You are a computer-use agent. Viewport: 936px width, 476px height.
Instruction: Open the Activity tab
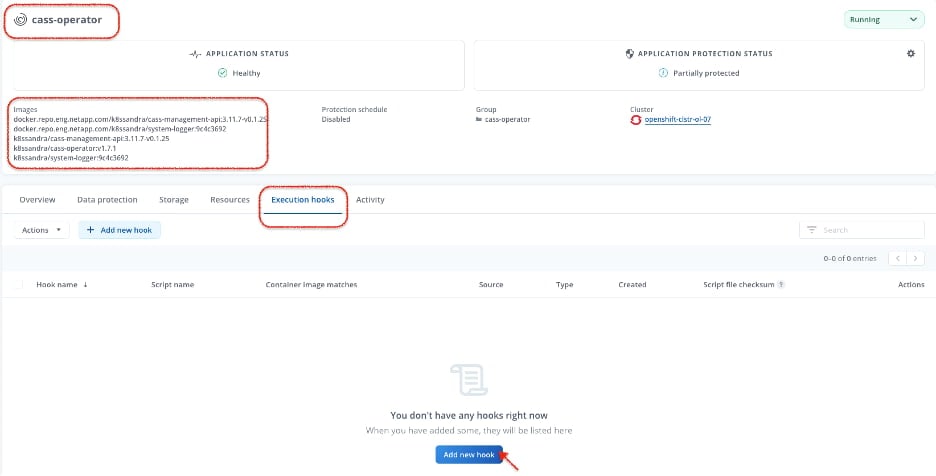[x=370, y=199]
